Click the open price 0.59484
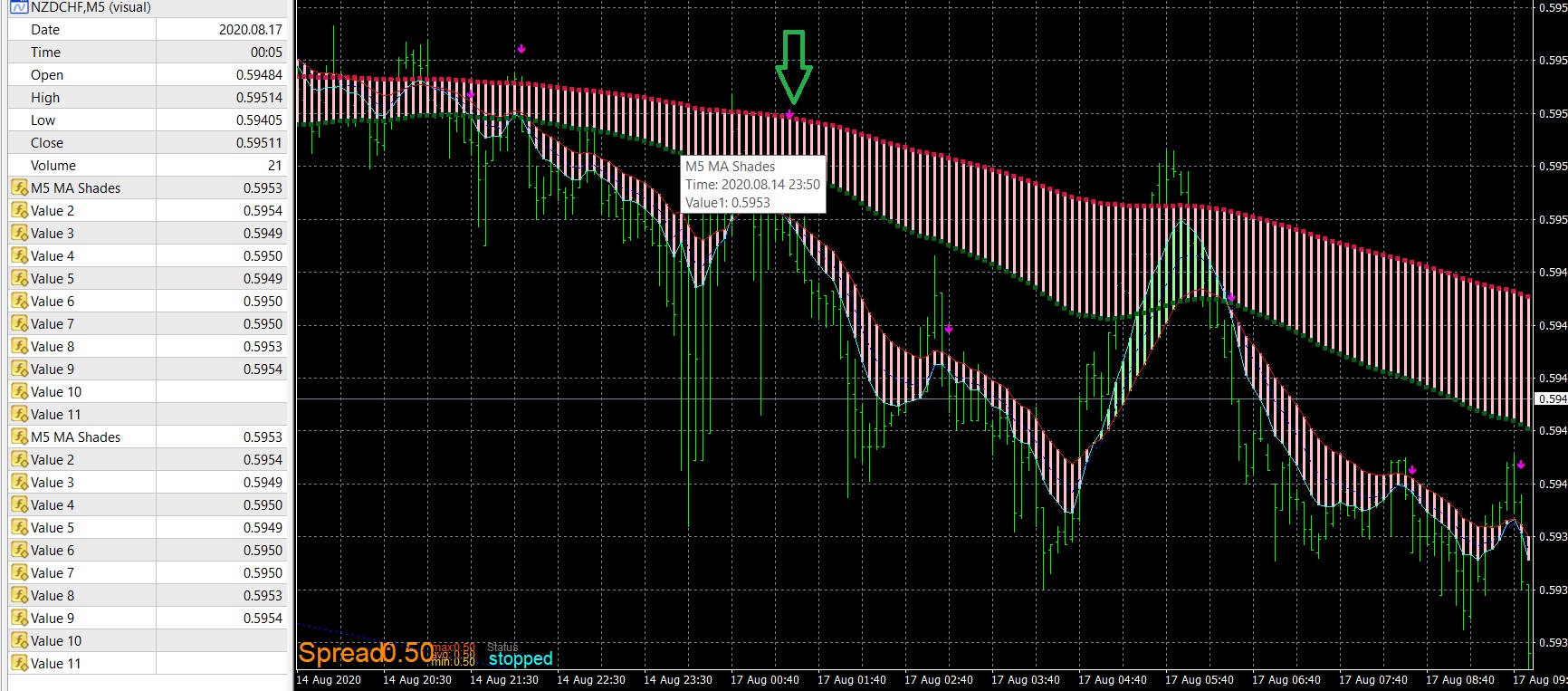1568x691 pixels. (260, 75)
